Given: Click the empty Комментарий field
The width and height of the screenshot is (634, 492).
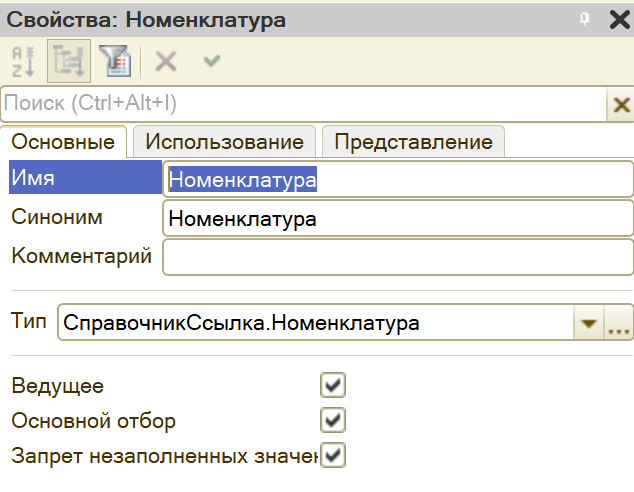Looking at the screenshot, I should pos(397,256).
